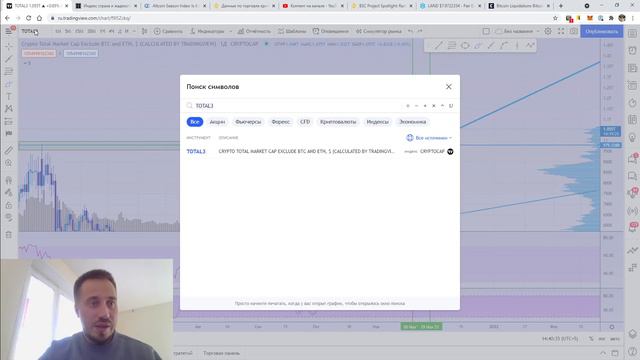Viewport: 640px width, 360px height.
Task: Open the Шаблоны templates menu
Action: [x=292, y=31]
